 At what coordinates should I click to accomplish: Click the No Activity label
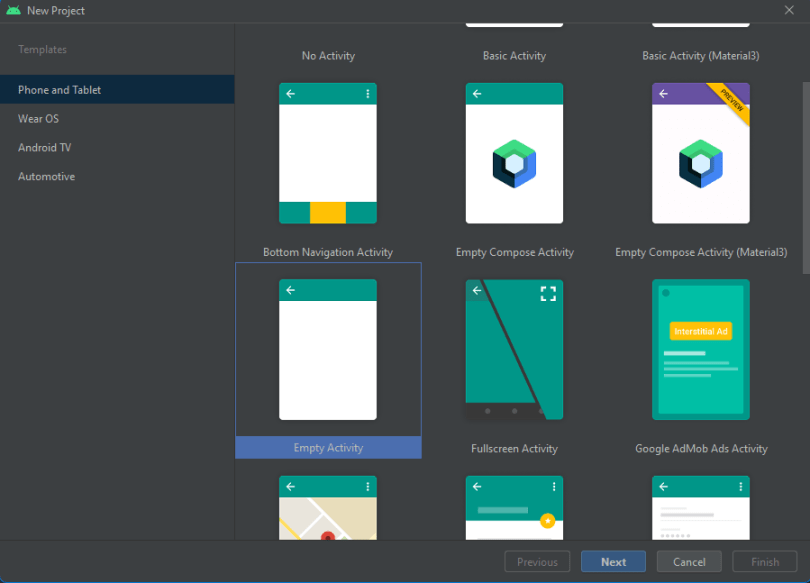click(x=329, y=56)
